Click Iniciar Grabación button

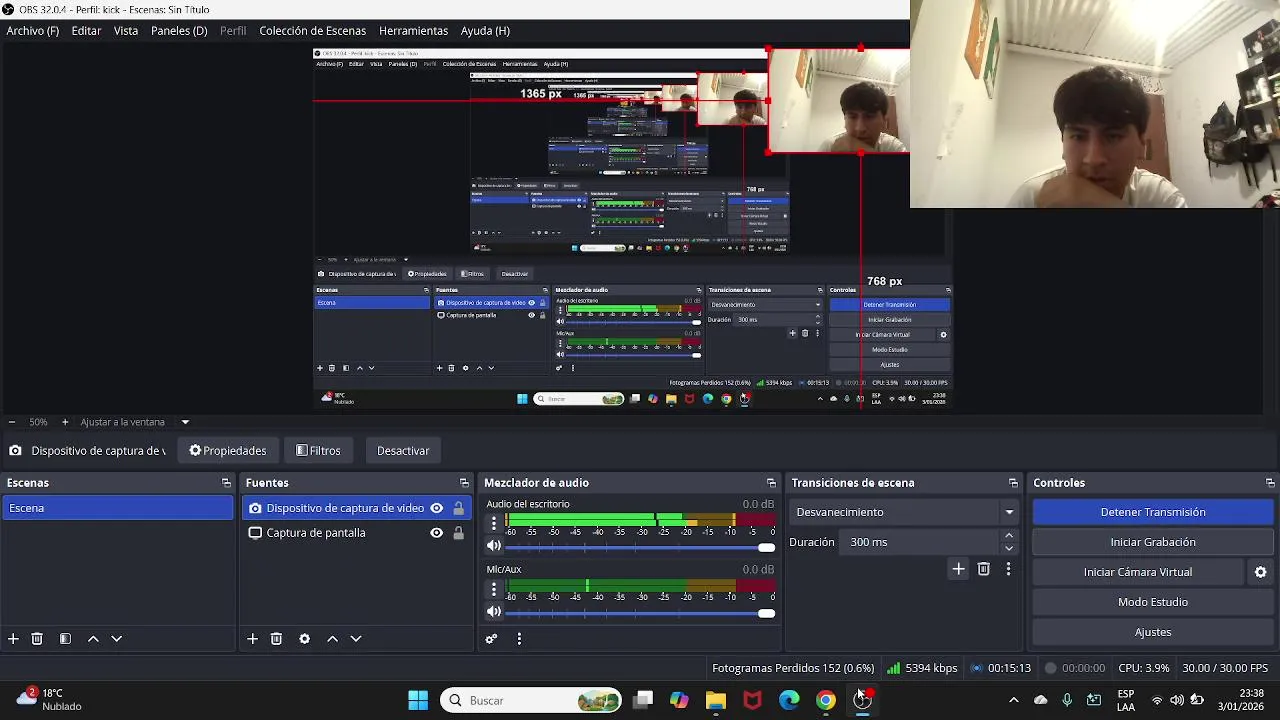coord(1153,542)
